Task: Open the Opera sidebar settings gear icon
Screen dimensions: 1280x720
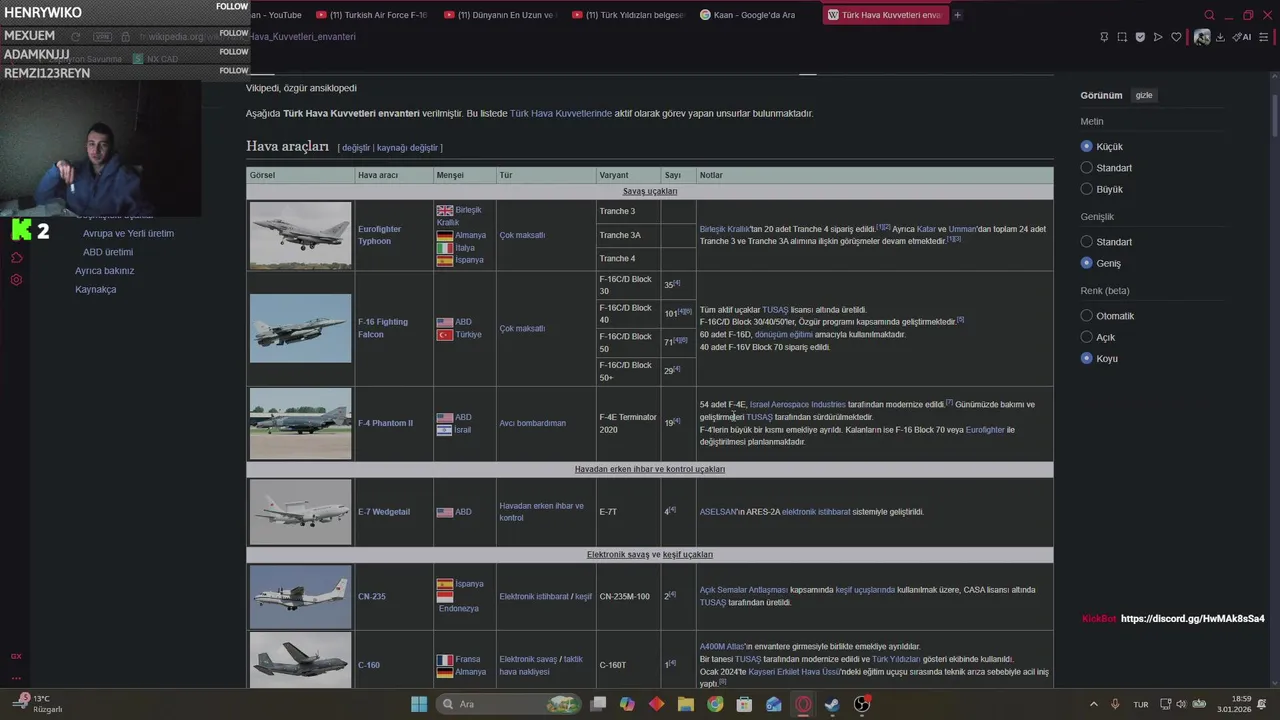Action: click(x=16, y=280)
